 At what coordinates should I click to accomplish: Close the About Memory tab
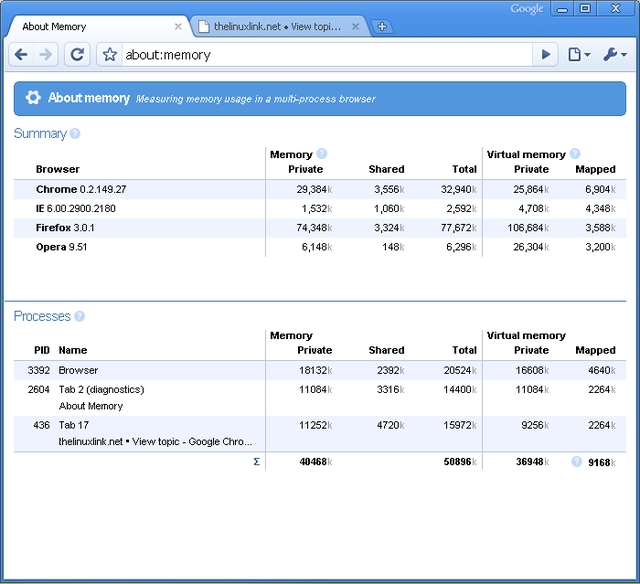[178, 27]
